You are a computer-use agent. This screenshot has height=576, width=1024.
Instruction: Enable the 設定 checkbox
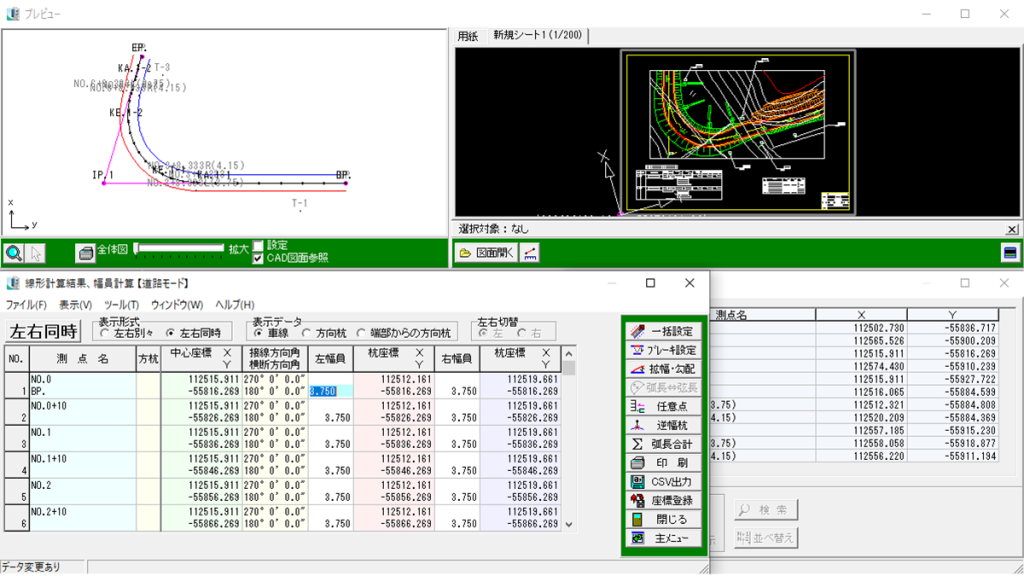coord(259,245)
